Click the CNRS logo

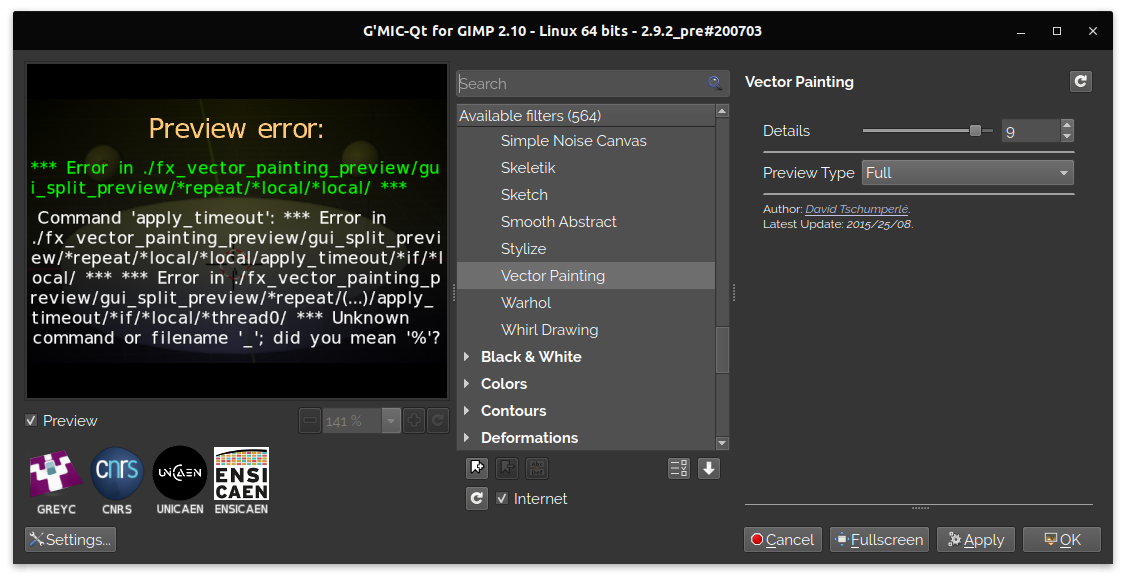coord(117,481)
